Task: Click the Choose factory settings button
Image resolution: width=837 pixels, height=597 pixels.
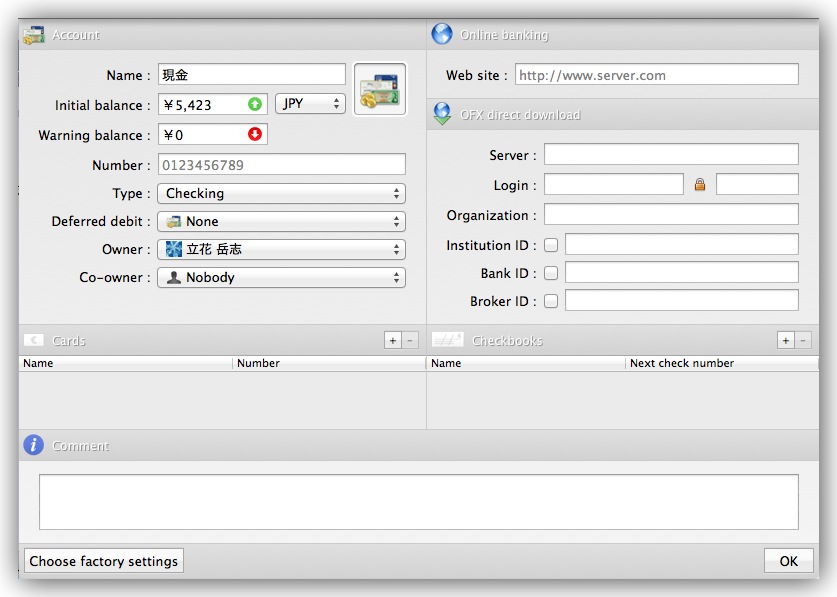Action: [104, 561]
